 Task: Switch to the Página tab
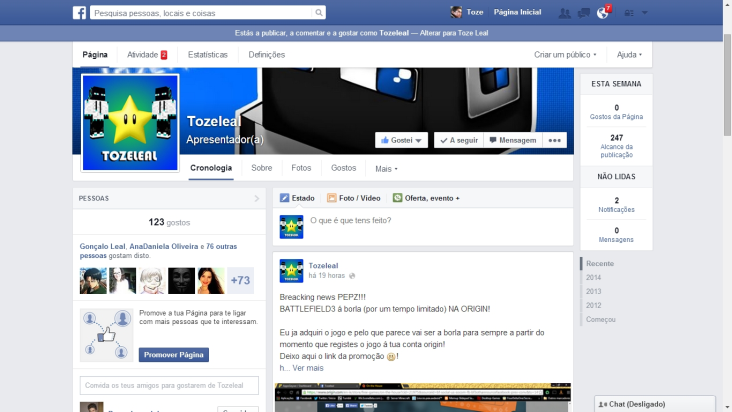tap(95, 55)
